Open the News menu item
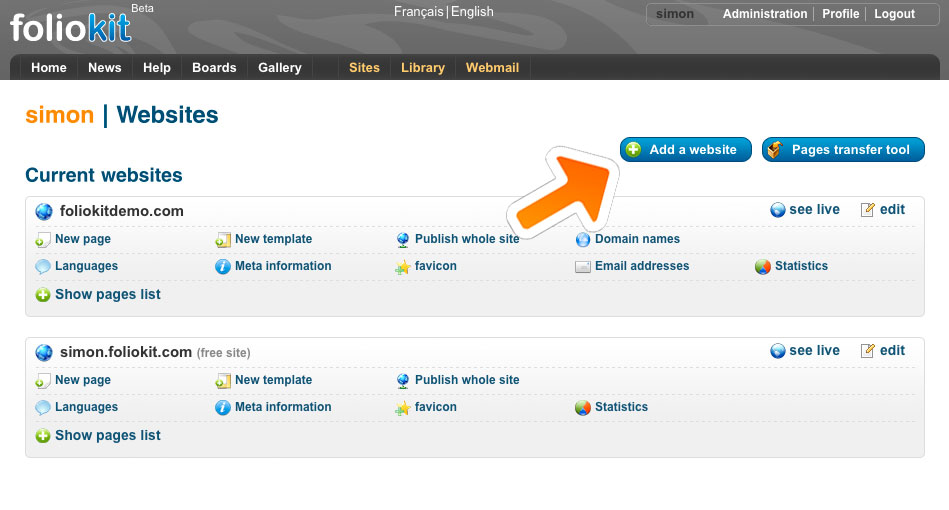This screenshot has height=510, width=949. tap(105, 68)
